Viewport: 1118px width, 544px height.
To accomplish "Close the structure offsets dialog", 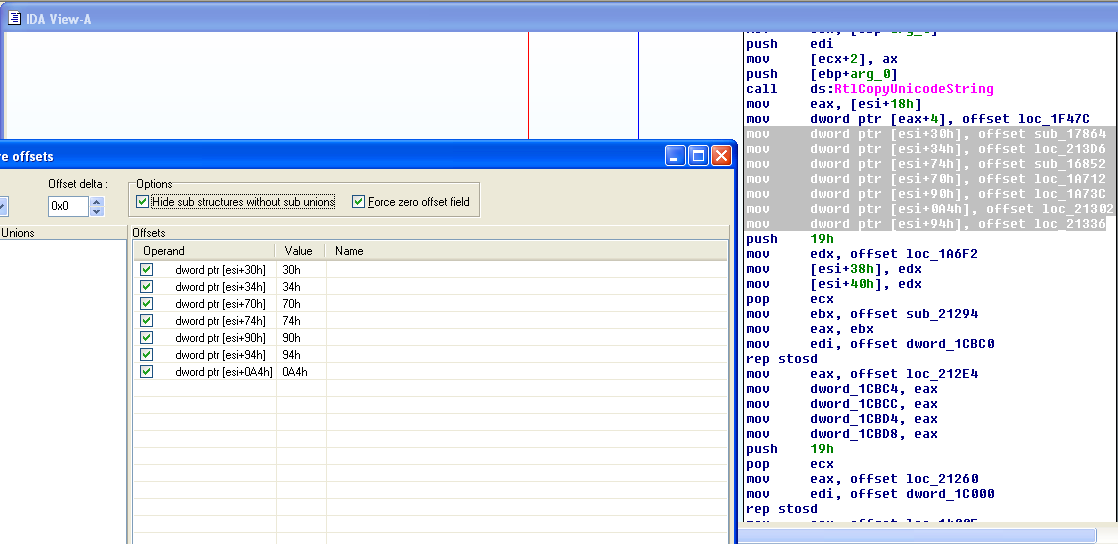I will tap(721, 155).
